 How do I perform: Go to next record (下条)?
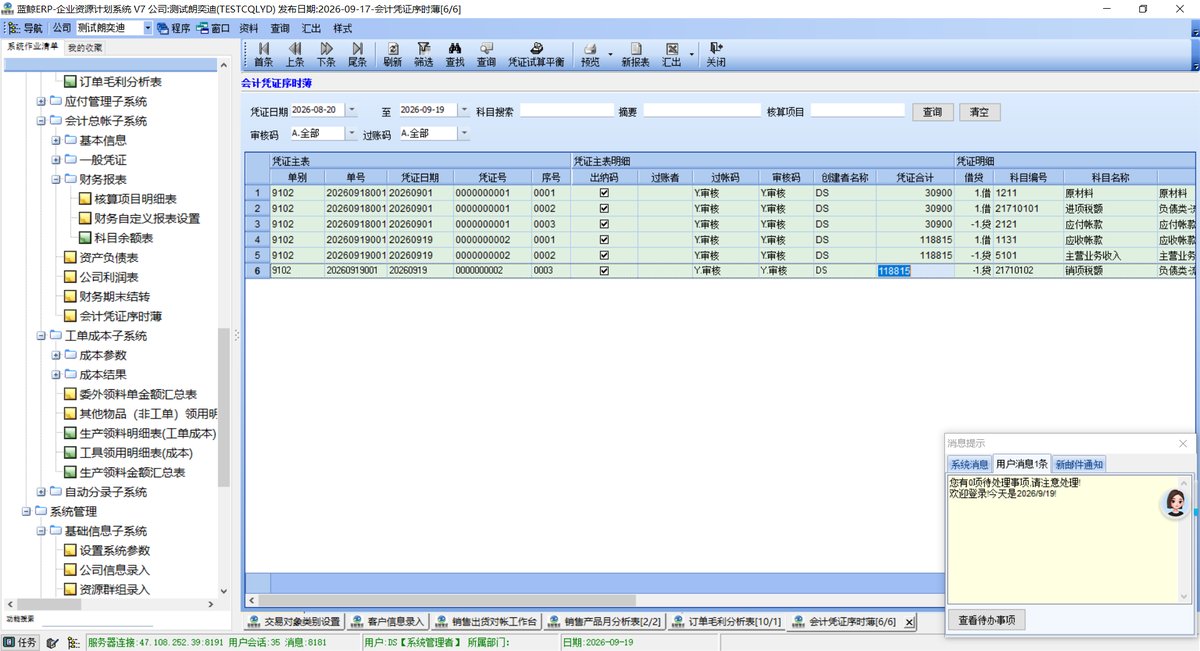(326, 54)
